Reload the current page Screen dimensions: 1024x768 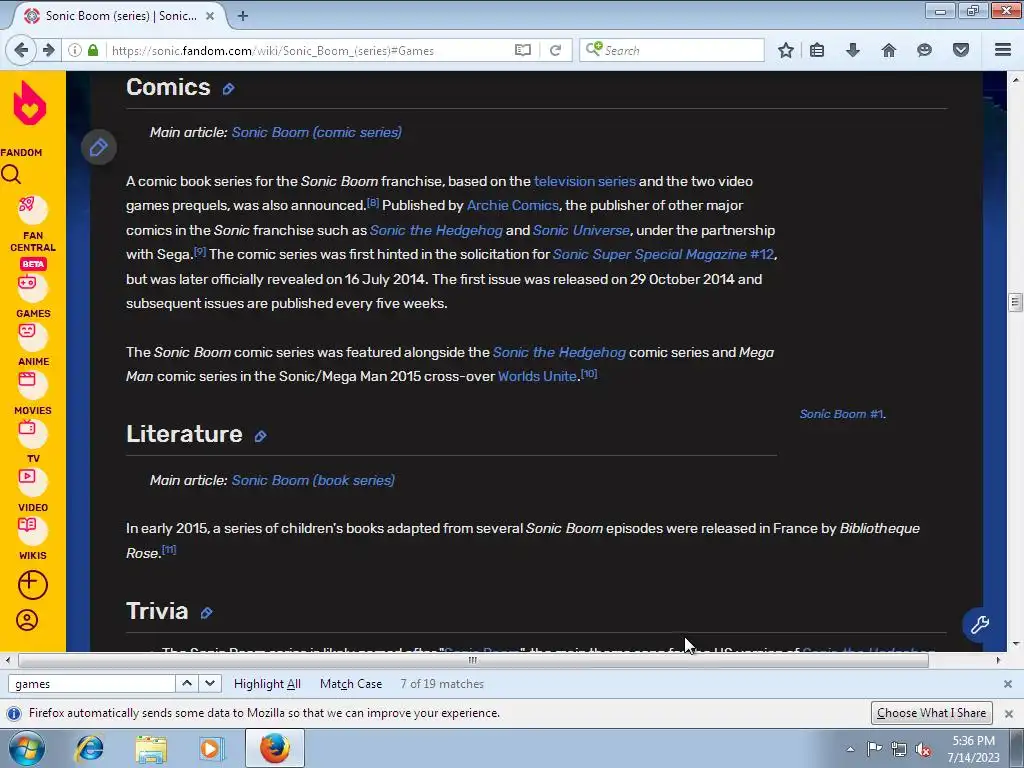click(x=556, y=50)
